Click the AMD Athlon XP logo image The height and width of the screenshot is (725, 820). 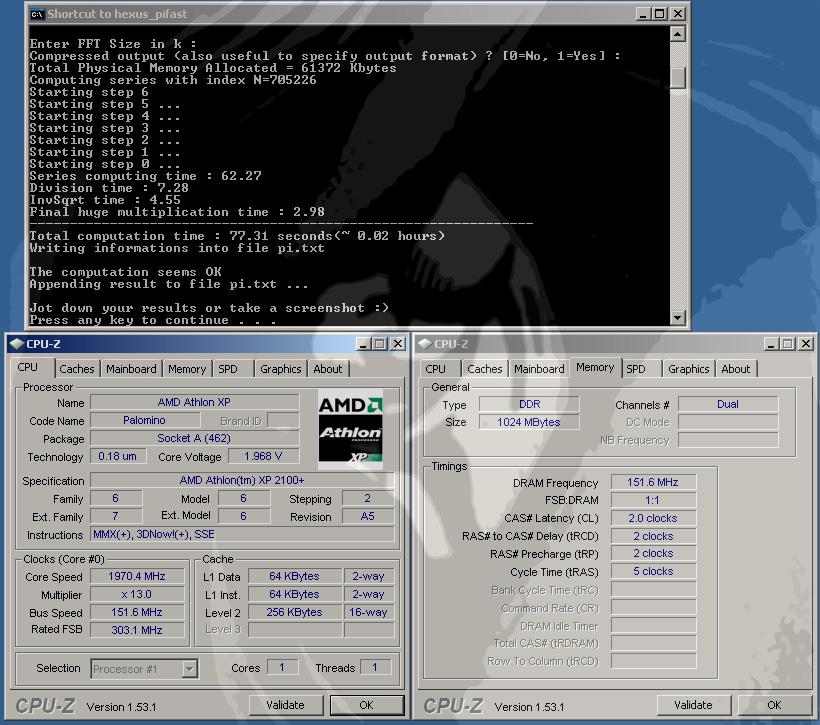click(x=350, y=429)
